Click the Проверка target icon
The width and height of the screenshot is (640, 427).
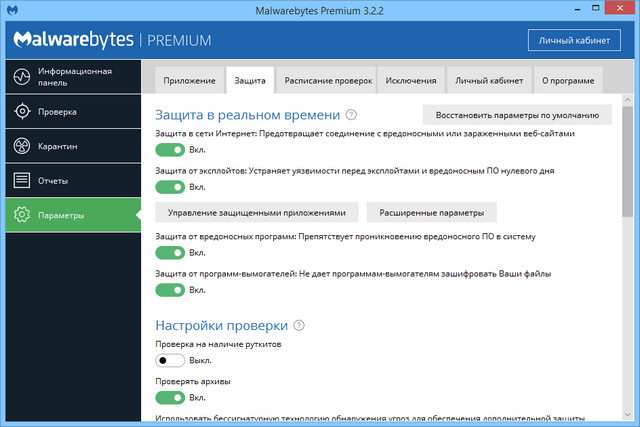click(x=22, y=111)
